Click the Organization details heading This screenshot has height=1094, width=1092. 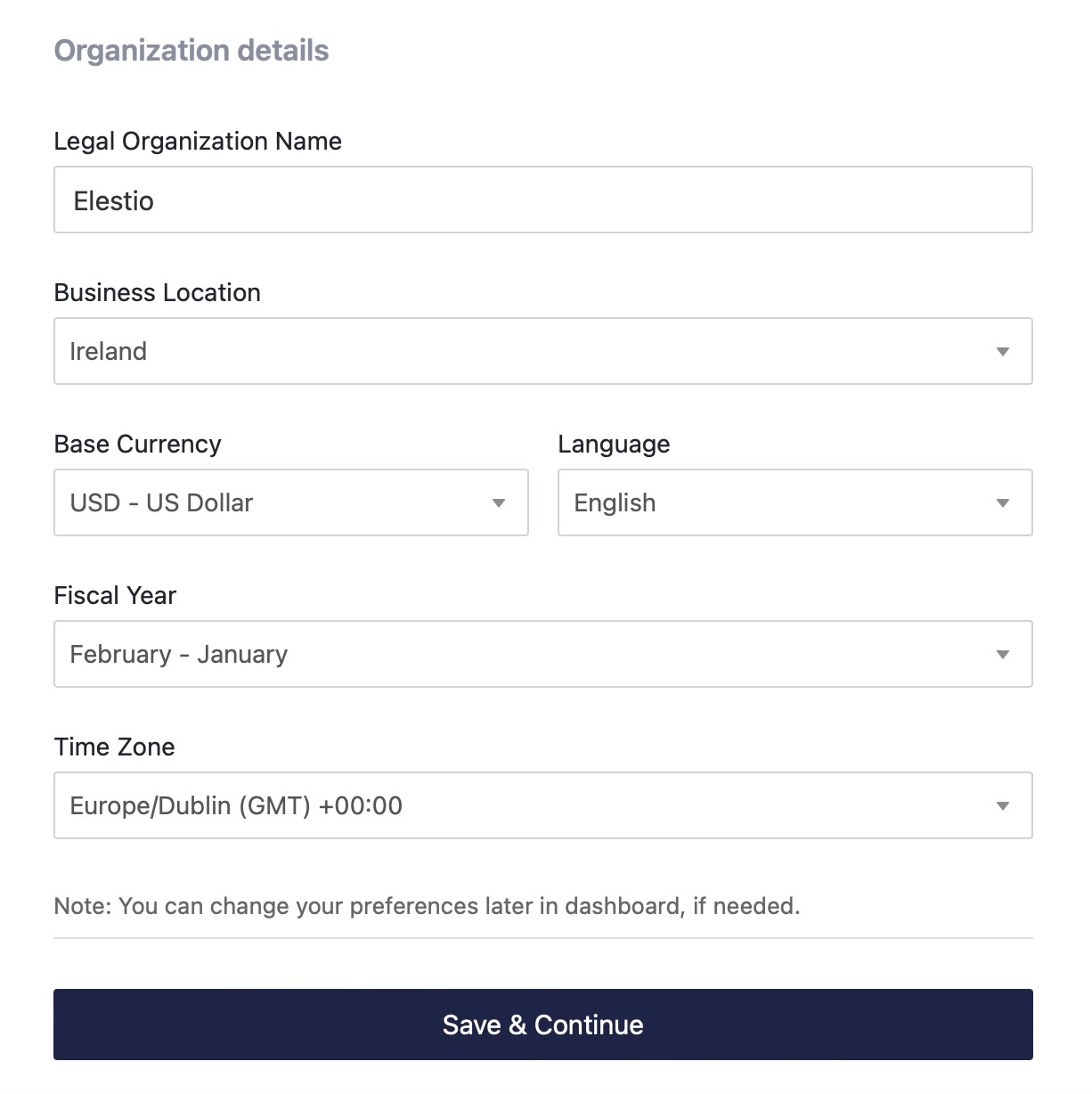coord(191,51)
